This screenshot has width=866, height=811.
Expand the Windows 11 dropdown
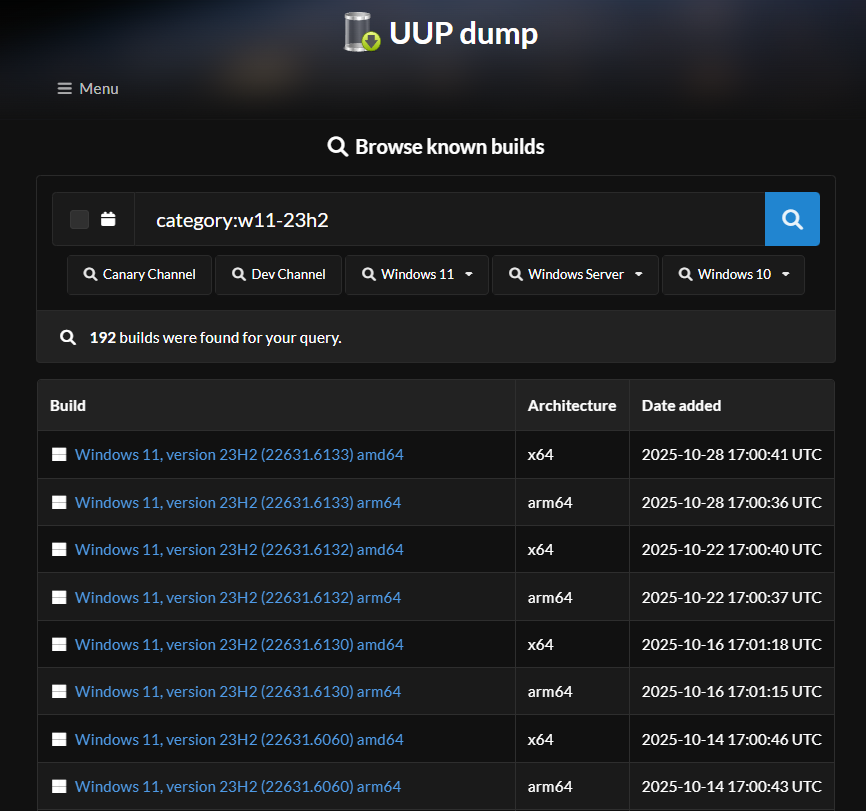[x=417, y=274]
